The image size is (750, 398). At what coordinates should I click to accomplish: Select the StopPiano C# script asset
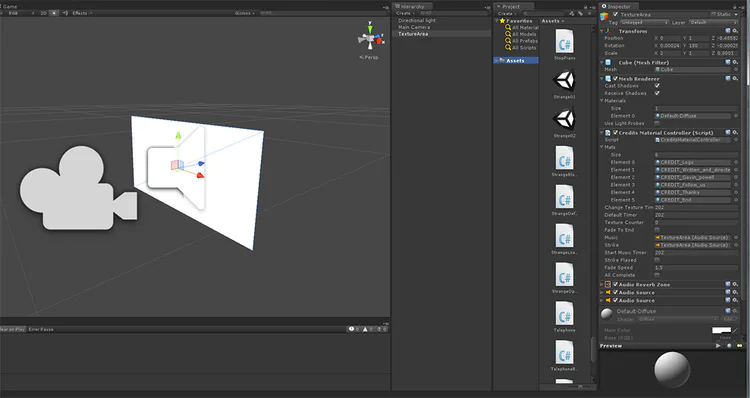[564, 44]
